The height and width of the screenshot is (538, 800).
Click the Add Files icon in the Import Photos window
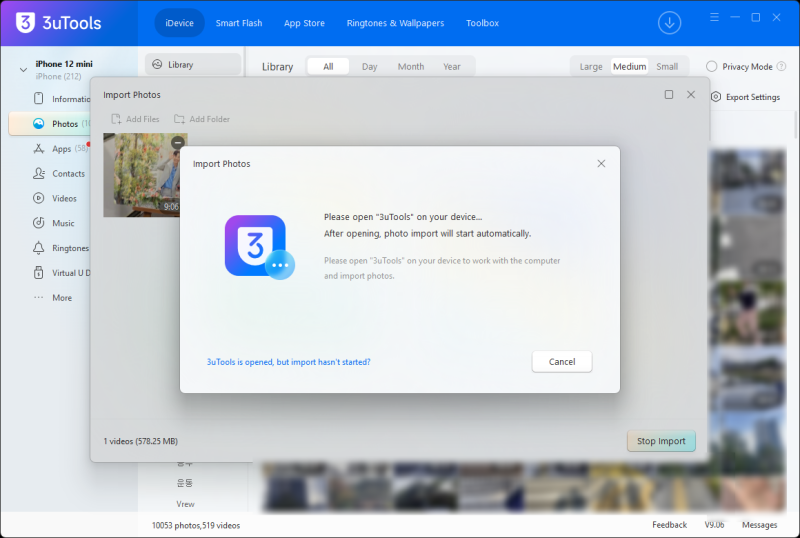point(116,119)
